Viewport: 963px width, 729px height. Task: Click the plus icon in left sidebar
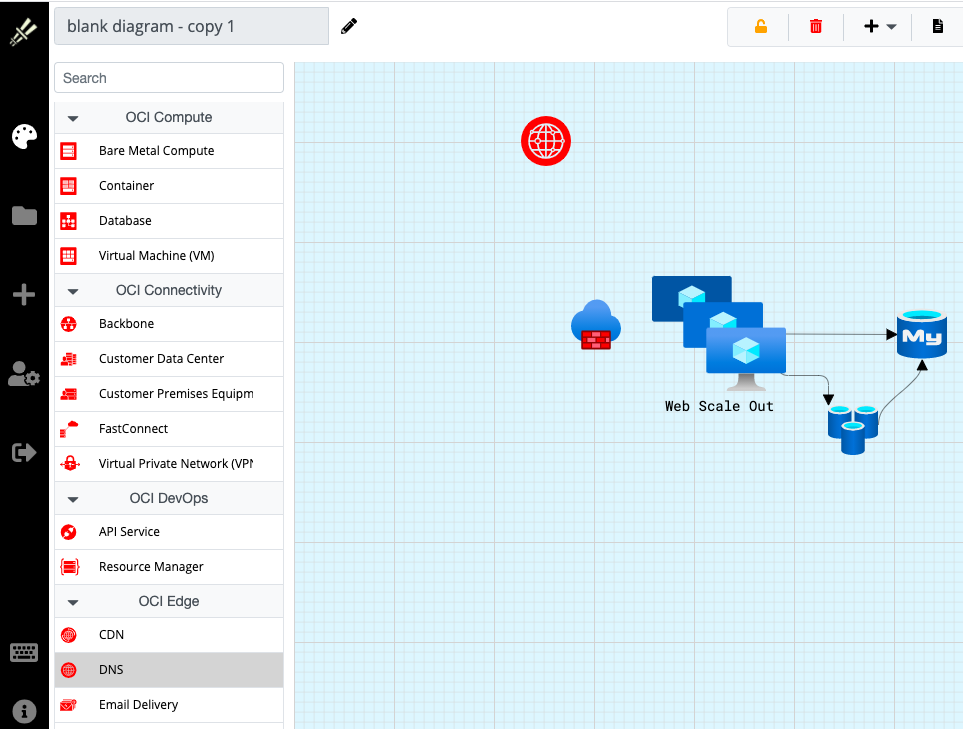(24, 295)
